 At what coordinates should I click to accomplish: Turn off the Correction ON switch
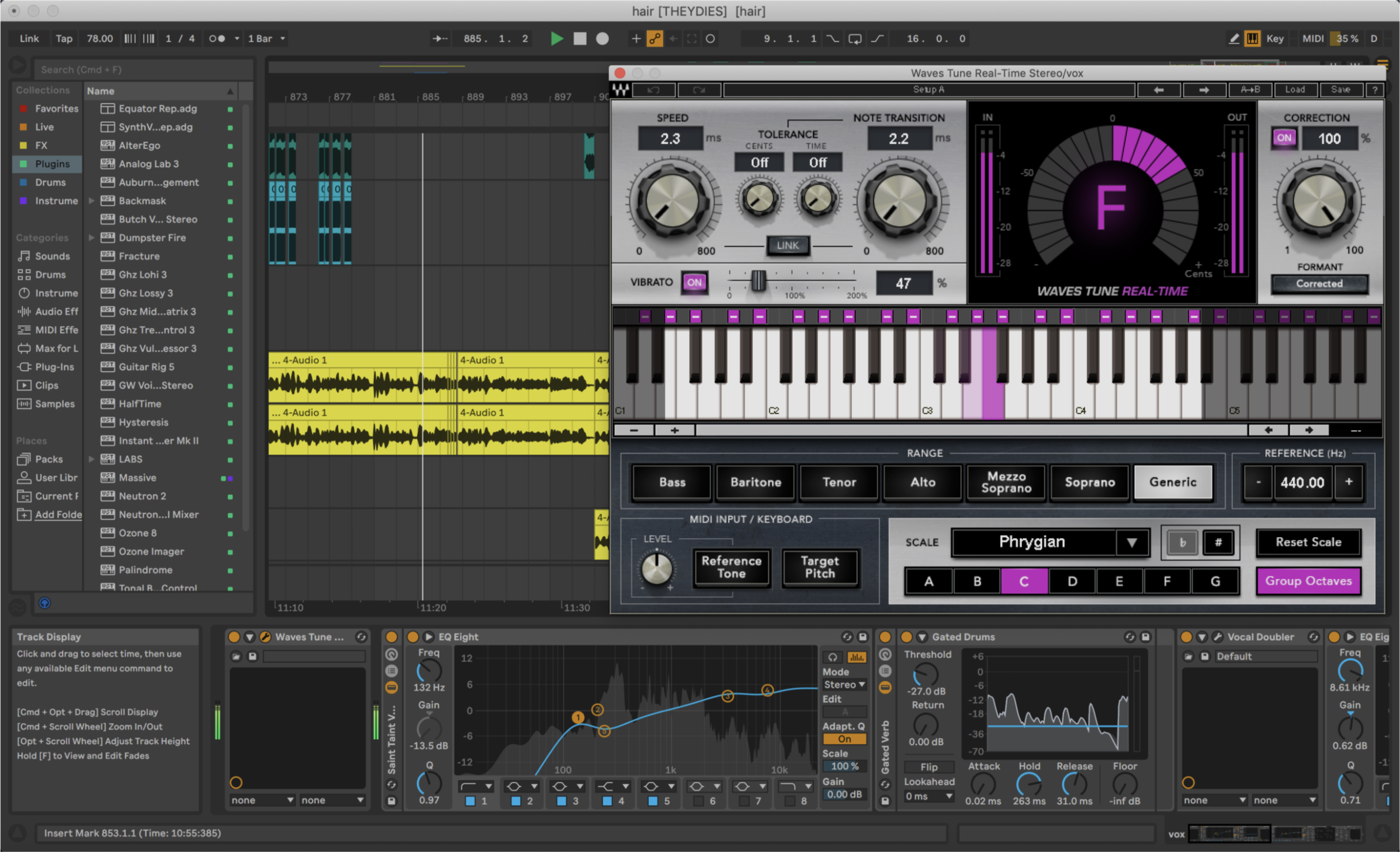coord(1284,138)
